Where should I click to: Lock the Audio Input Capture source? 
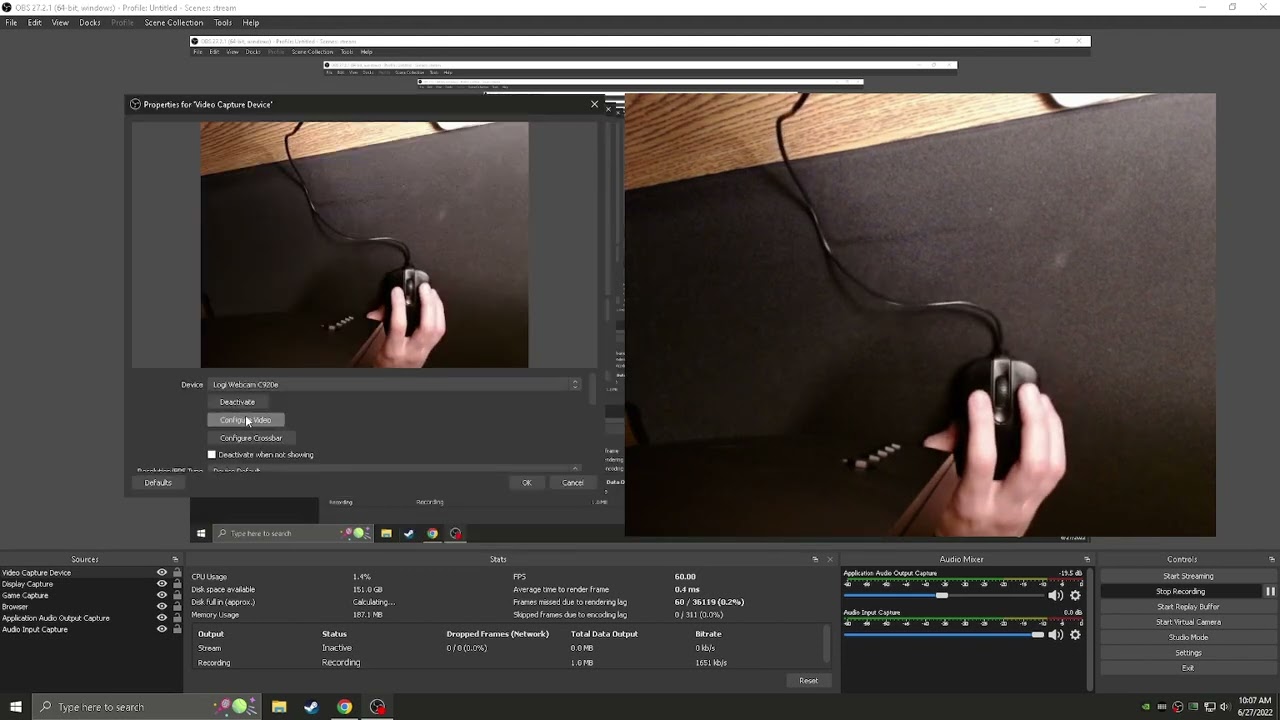(x=177, y=629)
